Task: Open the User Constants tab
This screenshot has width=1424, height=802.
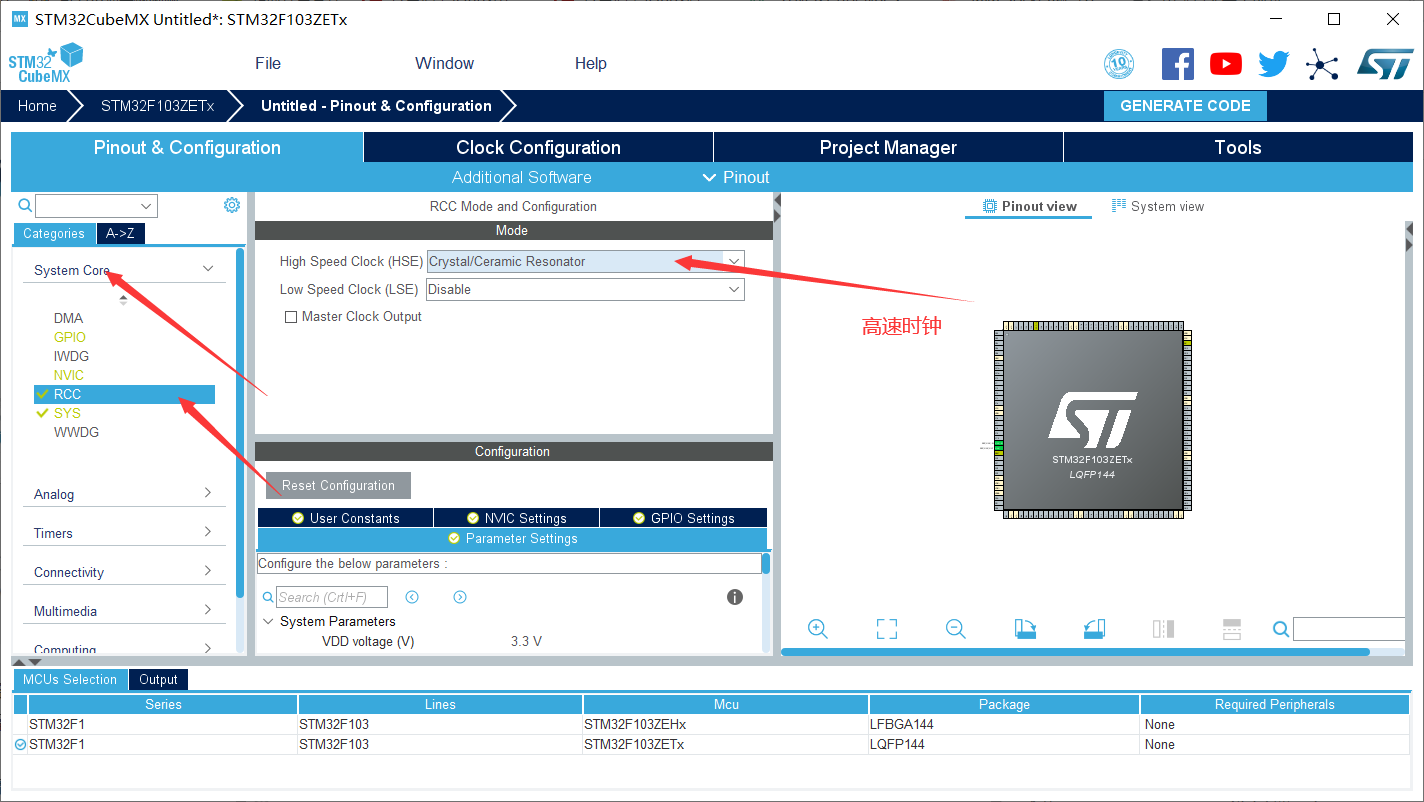Action: (x=345, y=518)
